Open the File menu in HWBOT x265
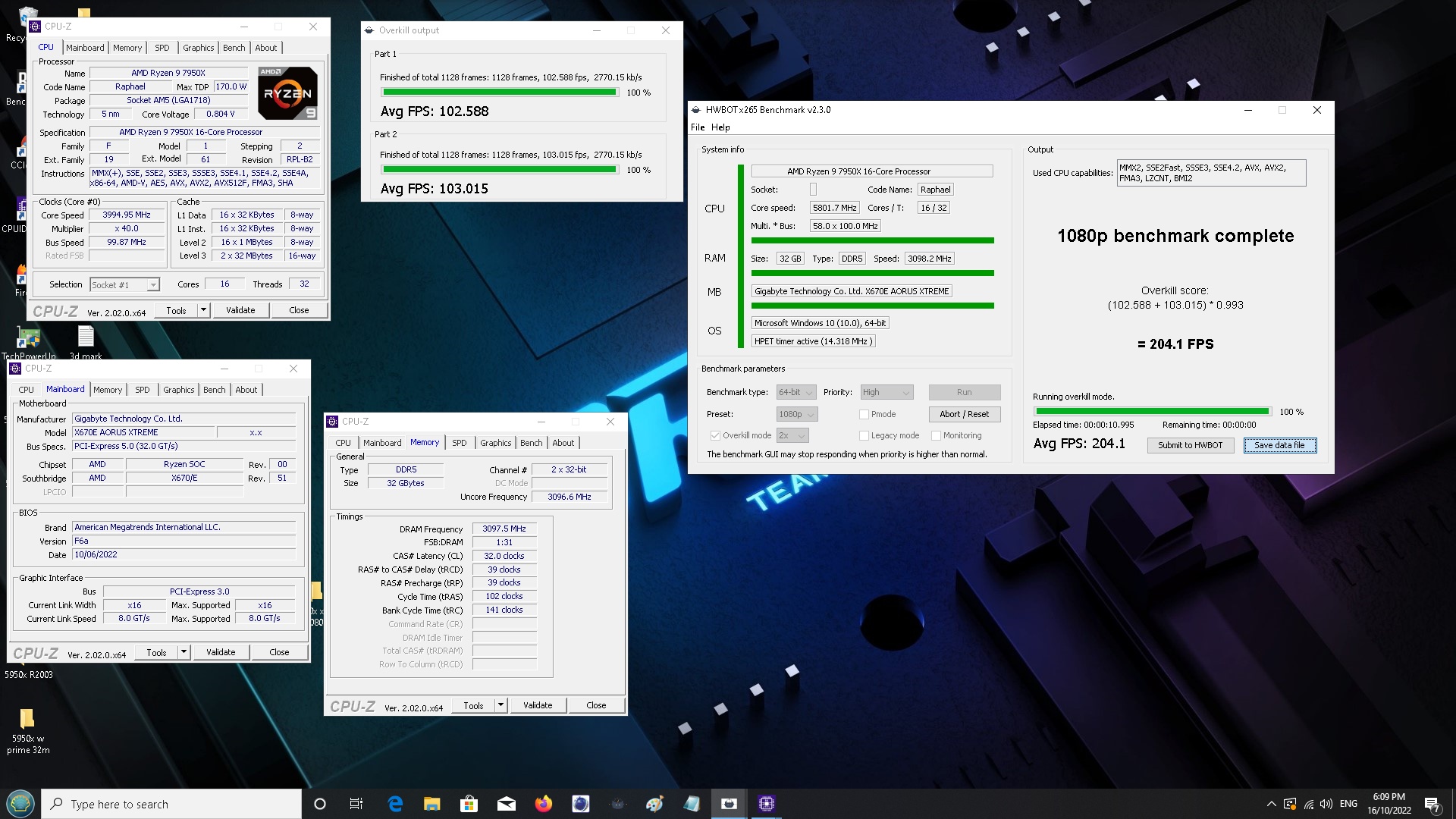 click(x=698, y=127)
